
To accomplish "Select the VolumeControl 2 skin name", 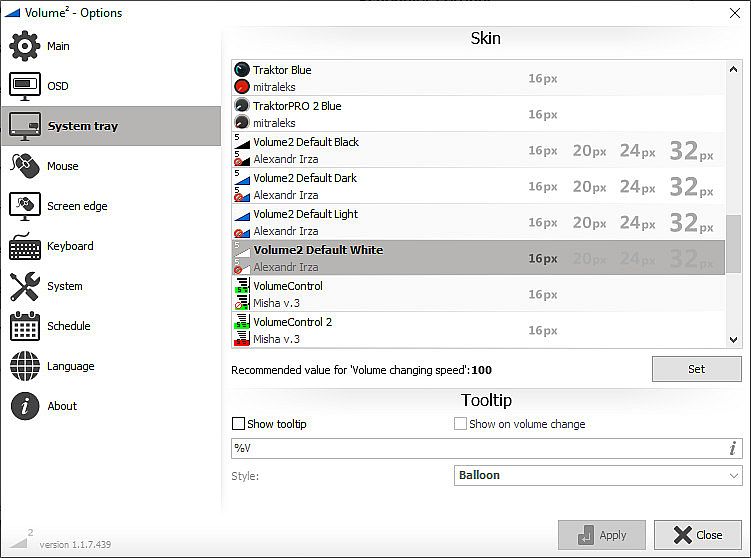I will click(292, 322).
